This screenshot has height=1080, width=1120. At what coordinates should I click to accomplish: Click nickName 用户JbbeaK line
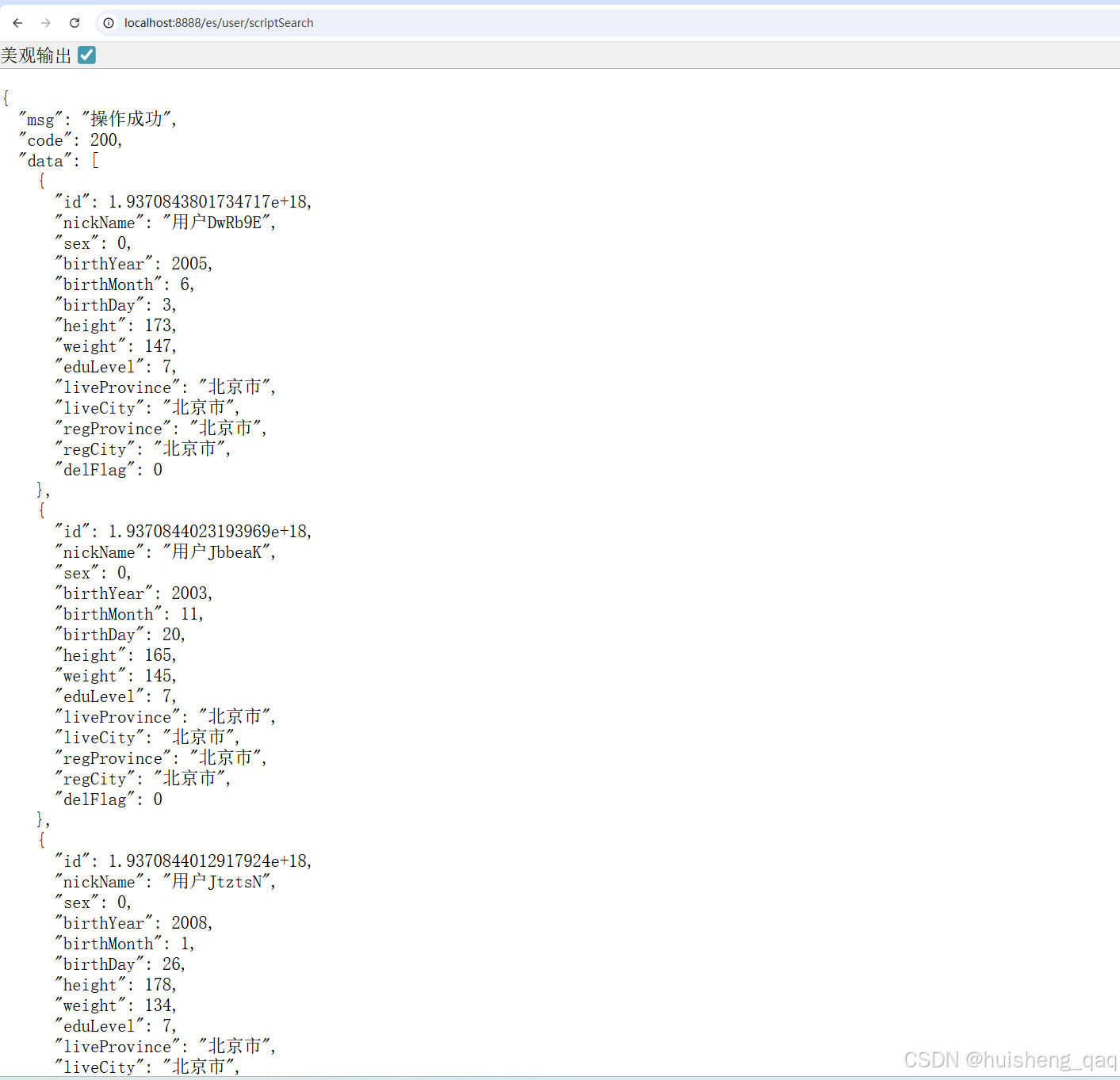166,552
